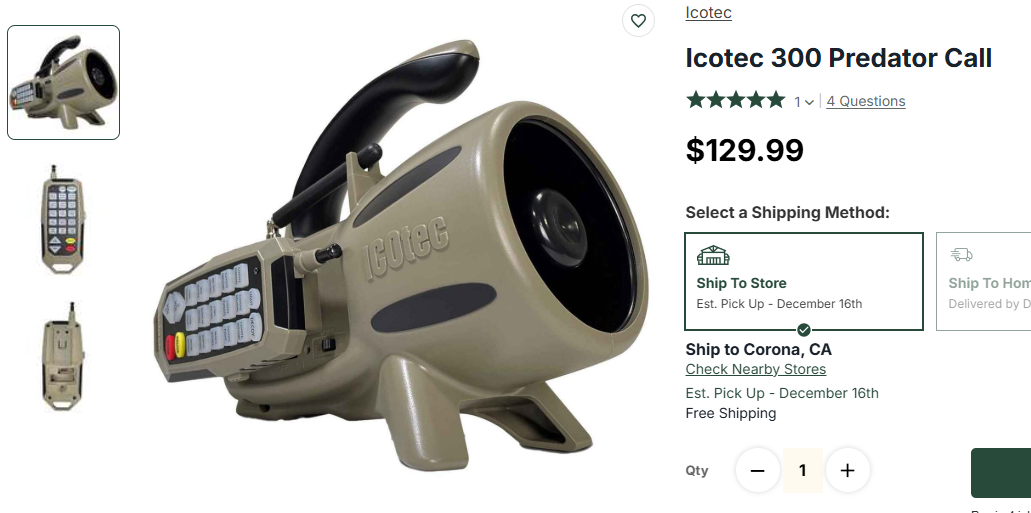Select the Ship To Store shipping option
Image resolution: width=1031 pixels, height=513 pixels.
click(x=803, y=281)
